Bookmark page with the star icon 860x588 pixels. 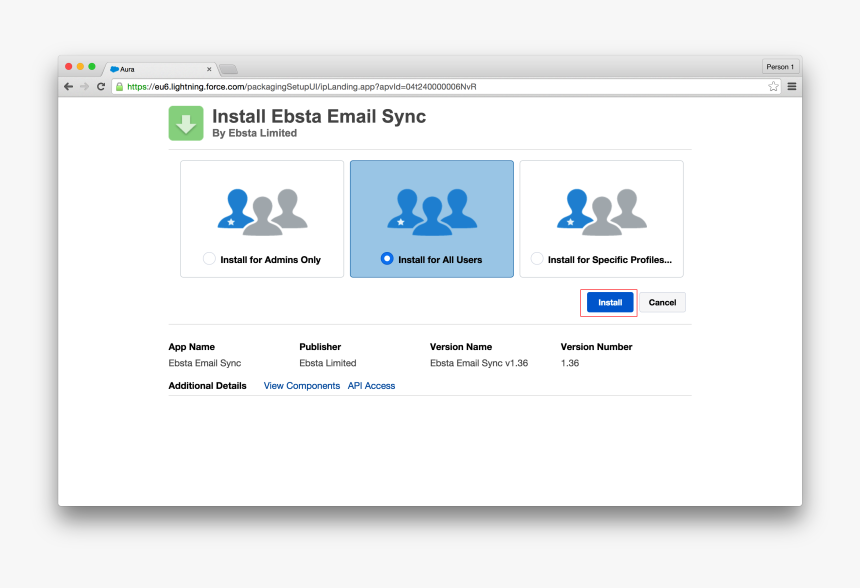click(x=773, y=86)
